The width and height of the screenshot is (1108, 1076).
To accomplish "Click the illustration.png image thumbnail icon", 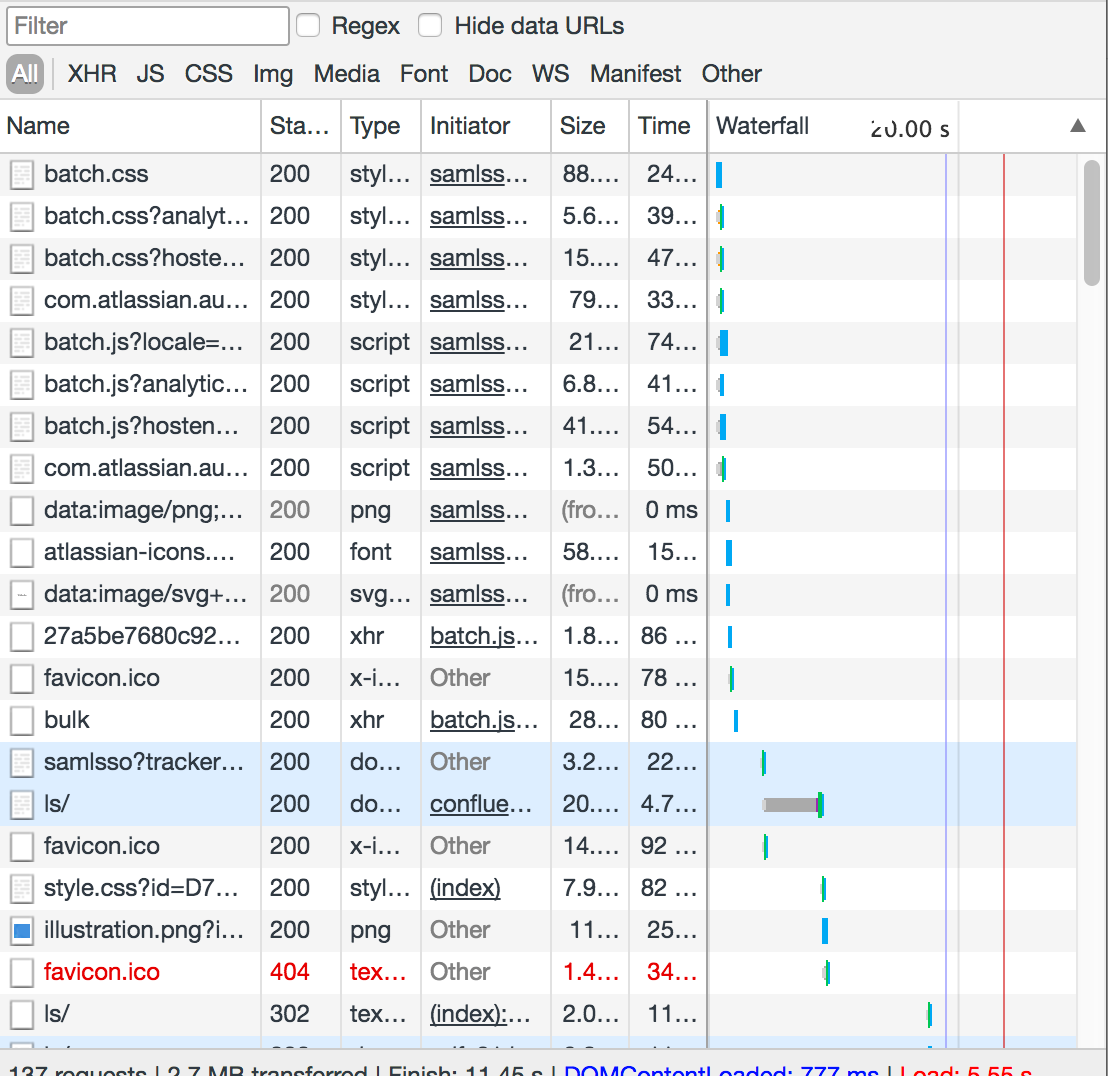I will 21,931.
